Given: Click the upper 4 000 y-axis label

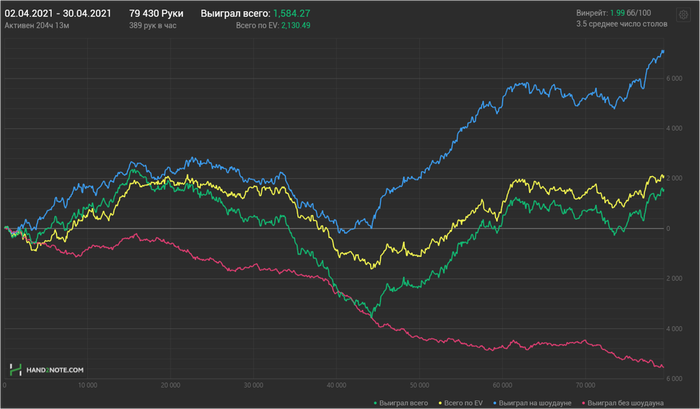Looking at the screenshot, I should pos(674,129).
